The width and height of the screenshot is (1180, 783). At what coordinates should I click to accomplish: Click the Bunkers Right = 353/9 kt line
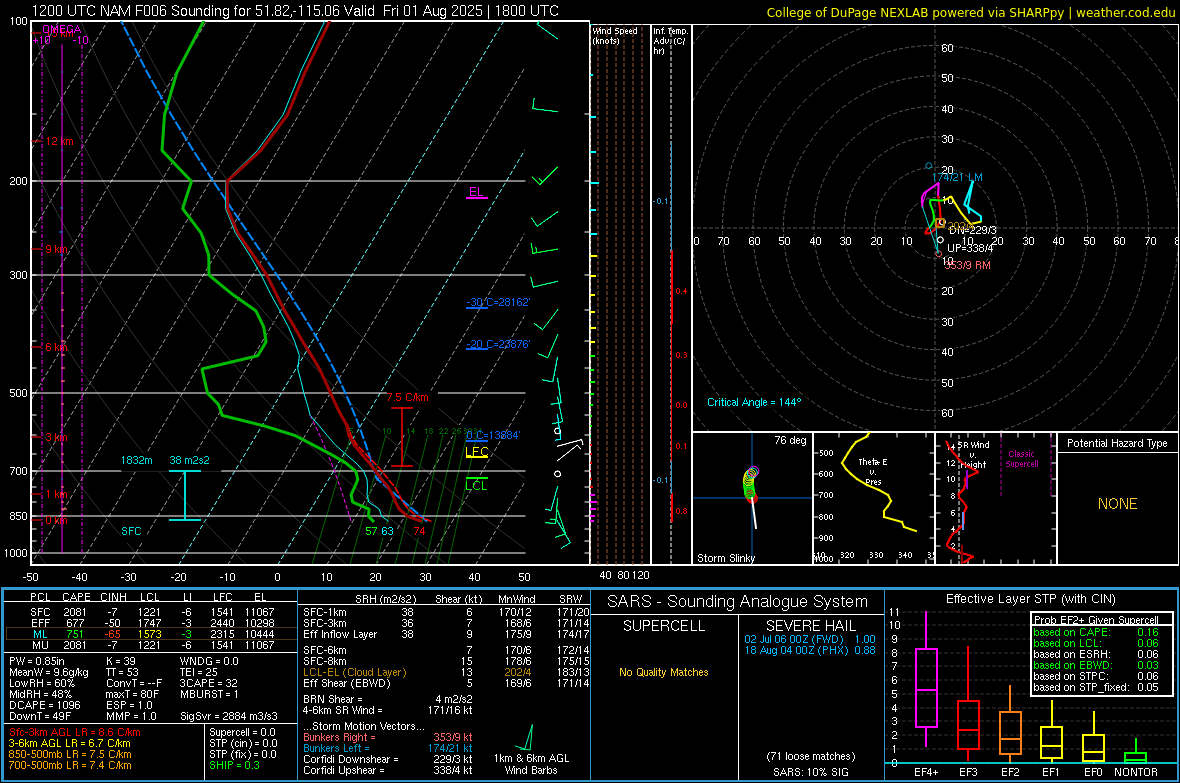(x=388, y=737)
